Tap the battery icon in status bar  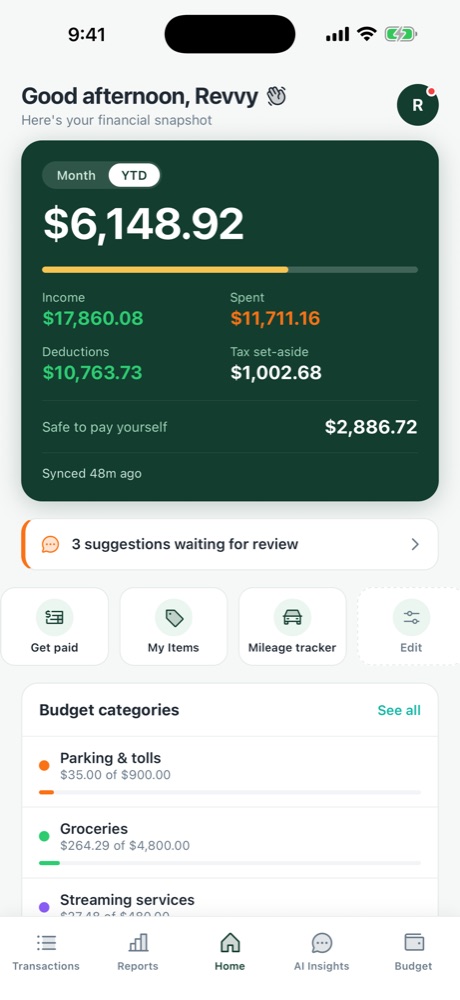pyautogui.click(x=401, y=34)
